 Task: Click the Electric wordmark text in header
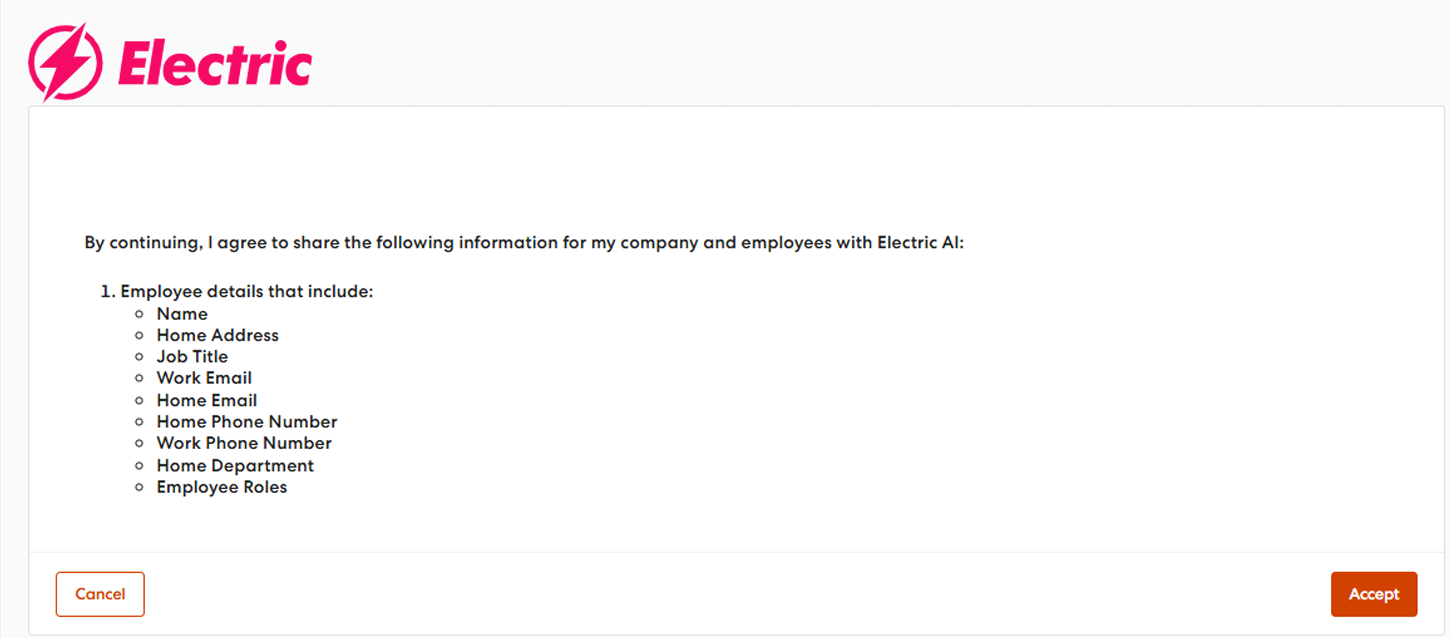[214, 66]
